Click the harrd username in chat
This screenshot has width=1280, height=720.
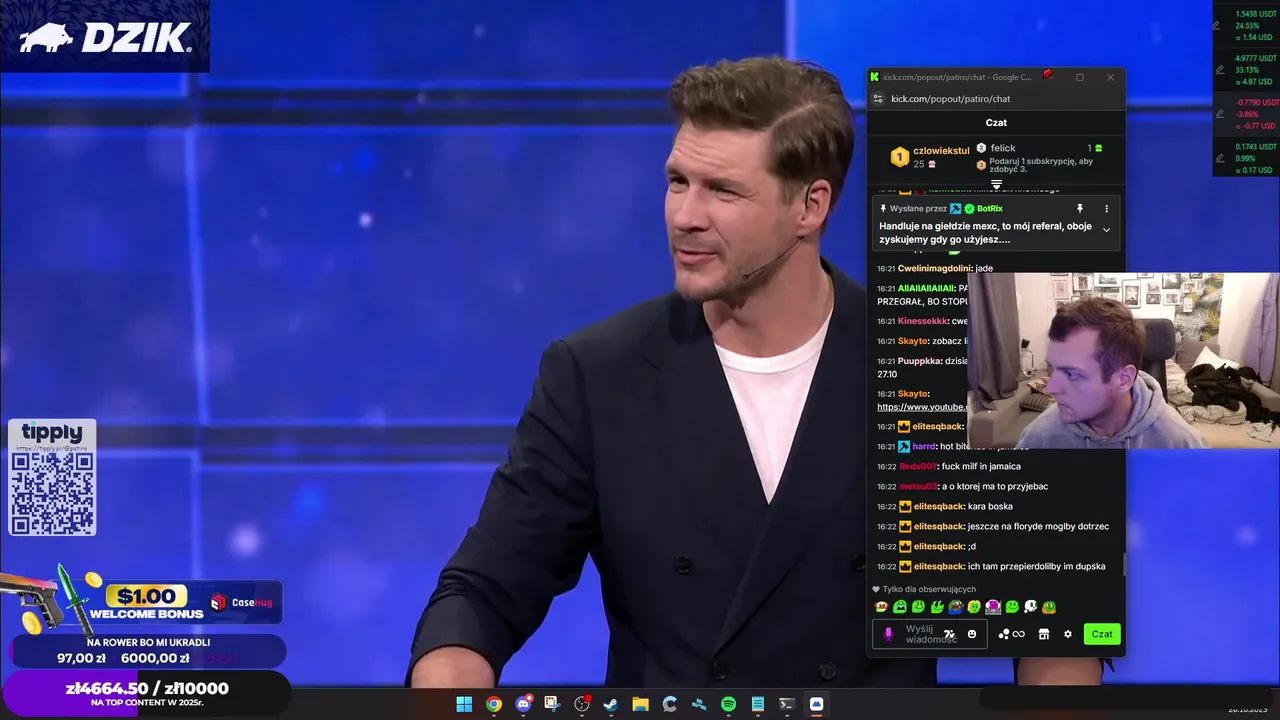click(x=924, y=446)
